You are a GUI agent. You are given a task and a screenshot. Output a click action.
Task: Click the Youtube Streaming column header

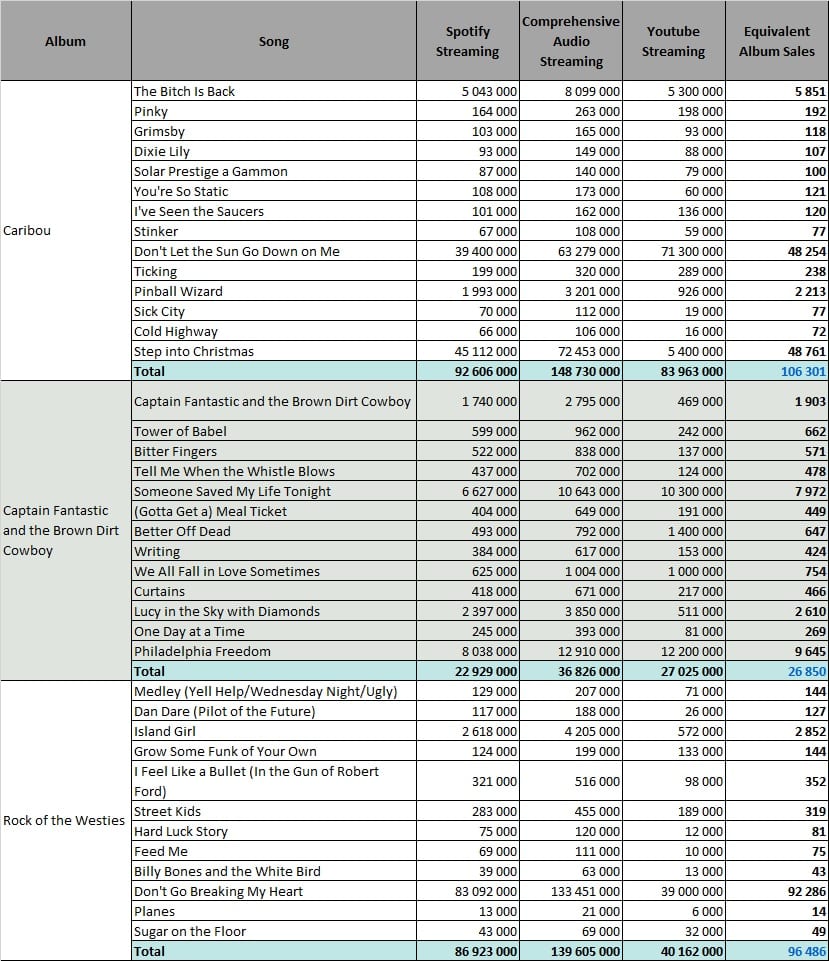[673, 41]
